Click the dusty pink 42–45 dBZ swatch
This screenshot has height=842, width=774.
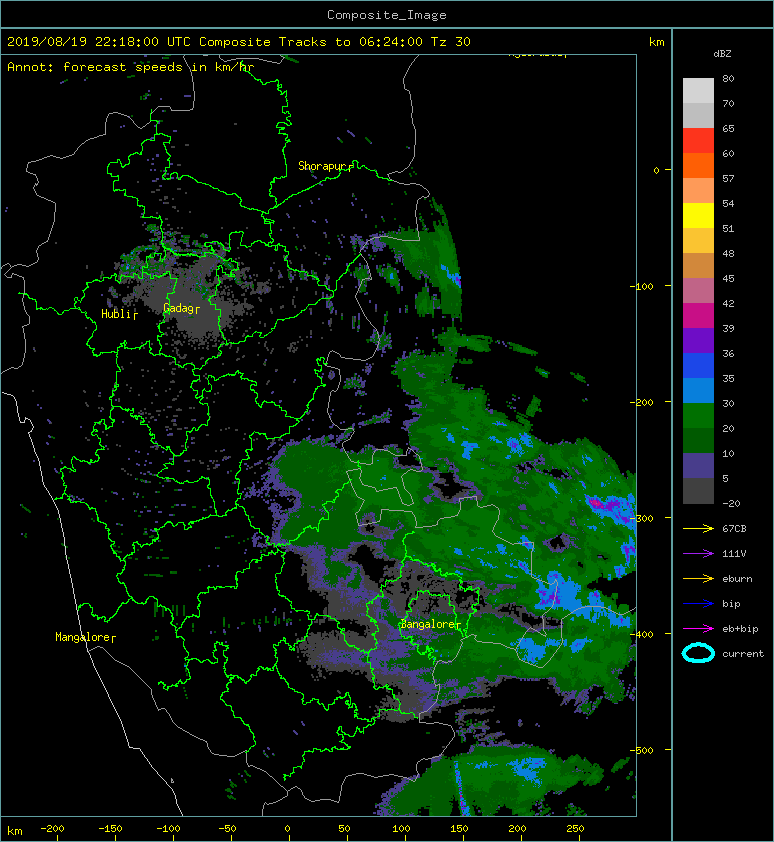[x=698, y=291]
